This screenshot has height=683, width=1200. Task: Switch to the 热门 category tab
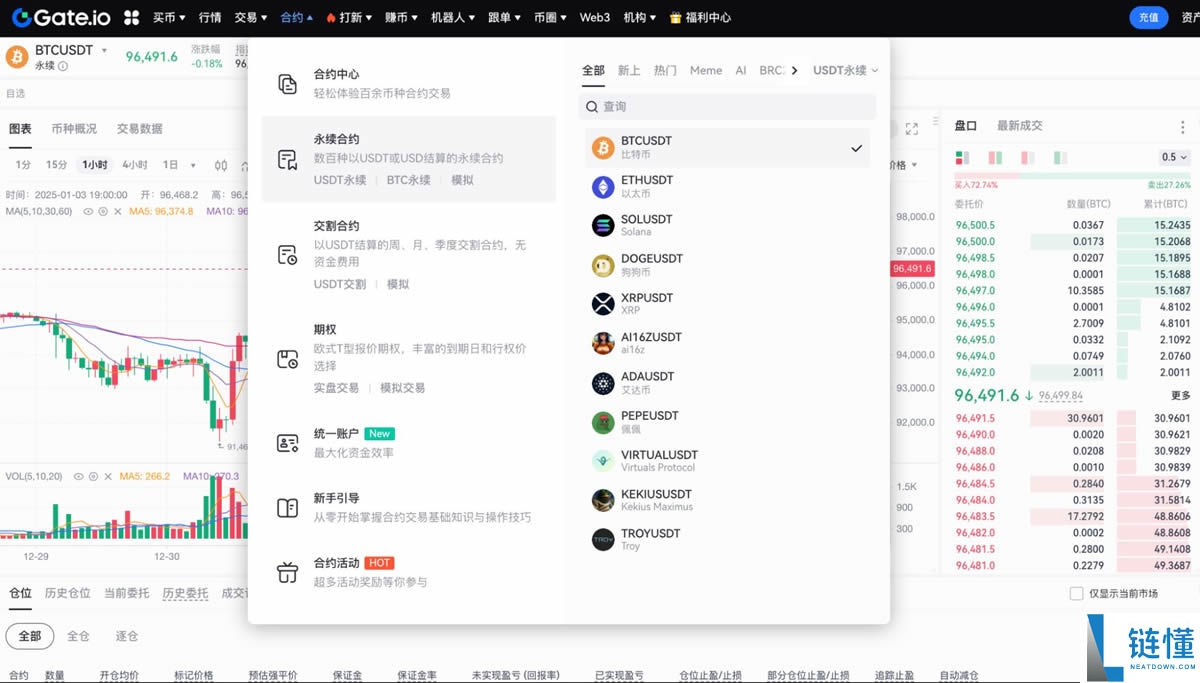coord(665,70)
